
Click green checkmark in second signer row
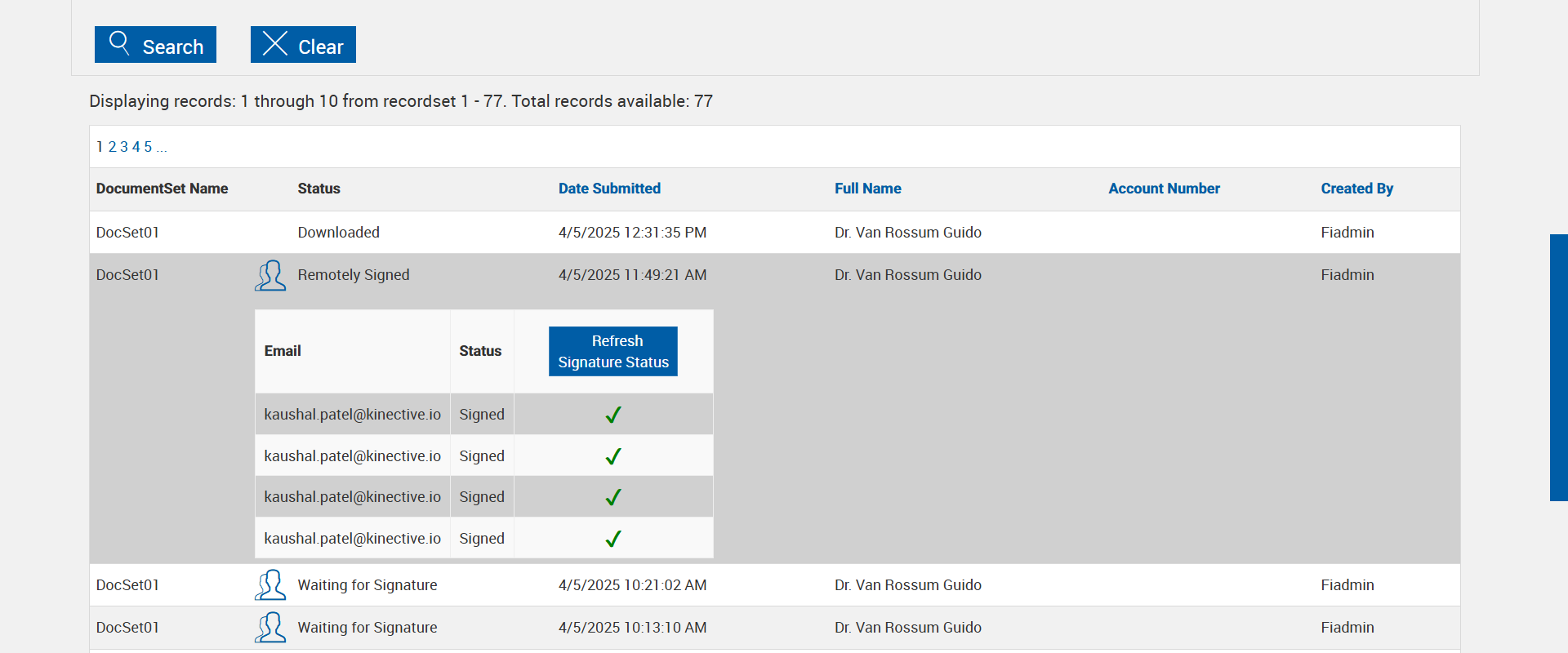(613, 456)
